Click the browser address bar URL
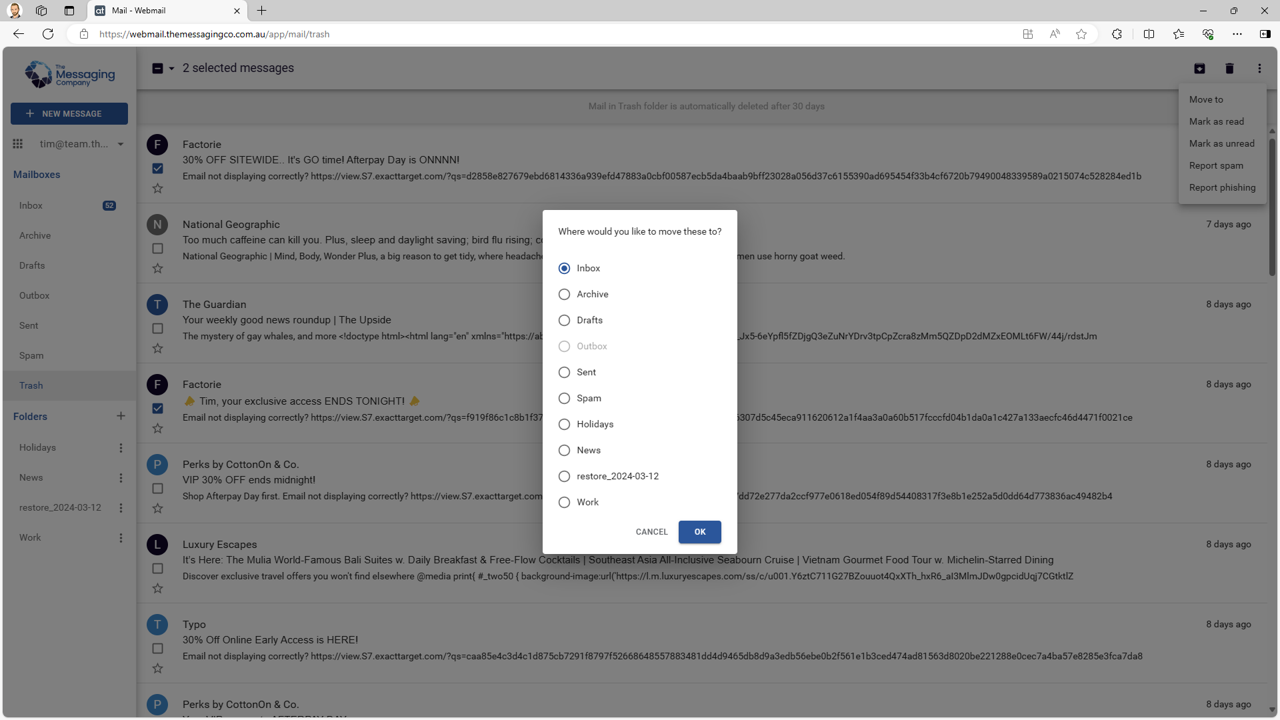 (214, 34)
